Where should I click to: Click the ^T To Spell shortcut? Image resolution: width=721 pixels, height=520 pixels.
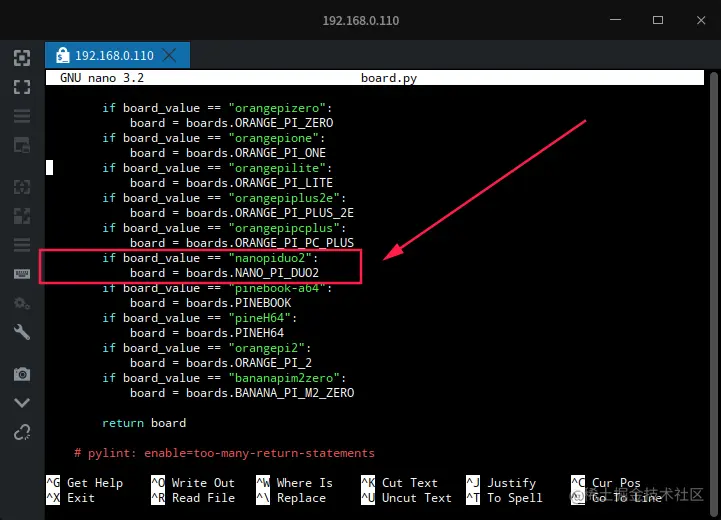pos(504,498)
